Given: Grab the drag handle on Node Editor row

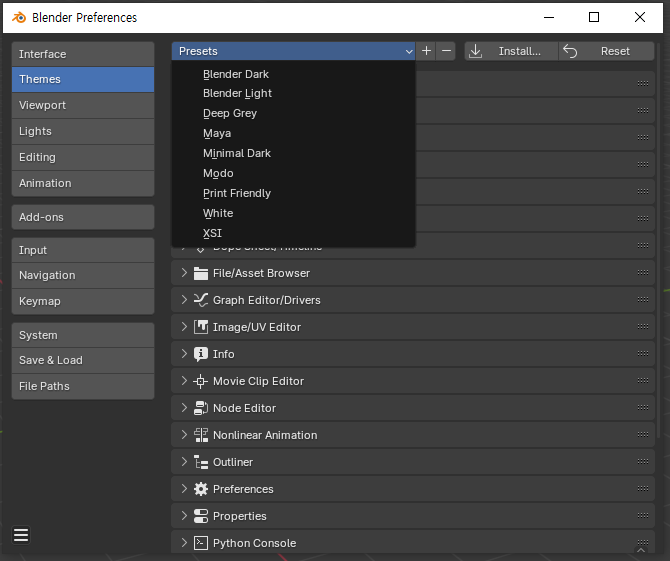Looking at the screenshot, I should 643,407.
